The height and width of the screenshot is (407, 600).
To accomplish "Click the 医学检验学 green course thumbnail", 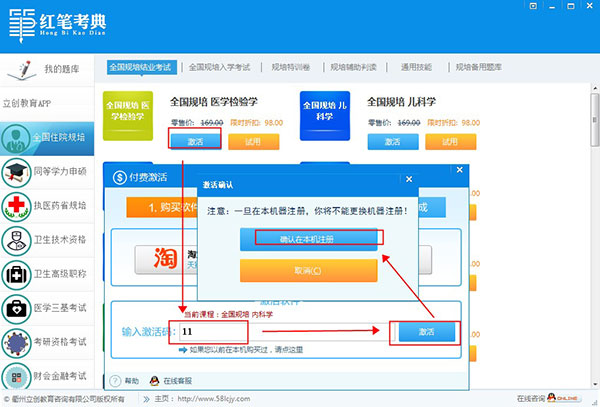I will [128, 116].
